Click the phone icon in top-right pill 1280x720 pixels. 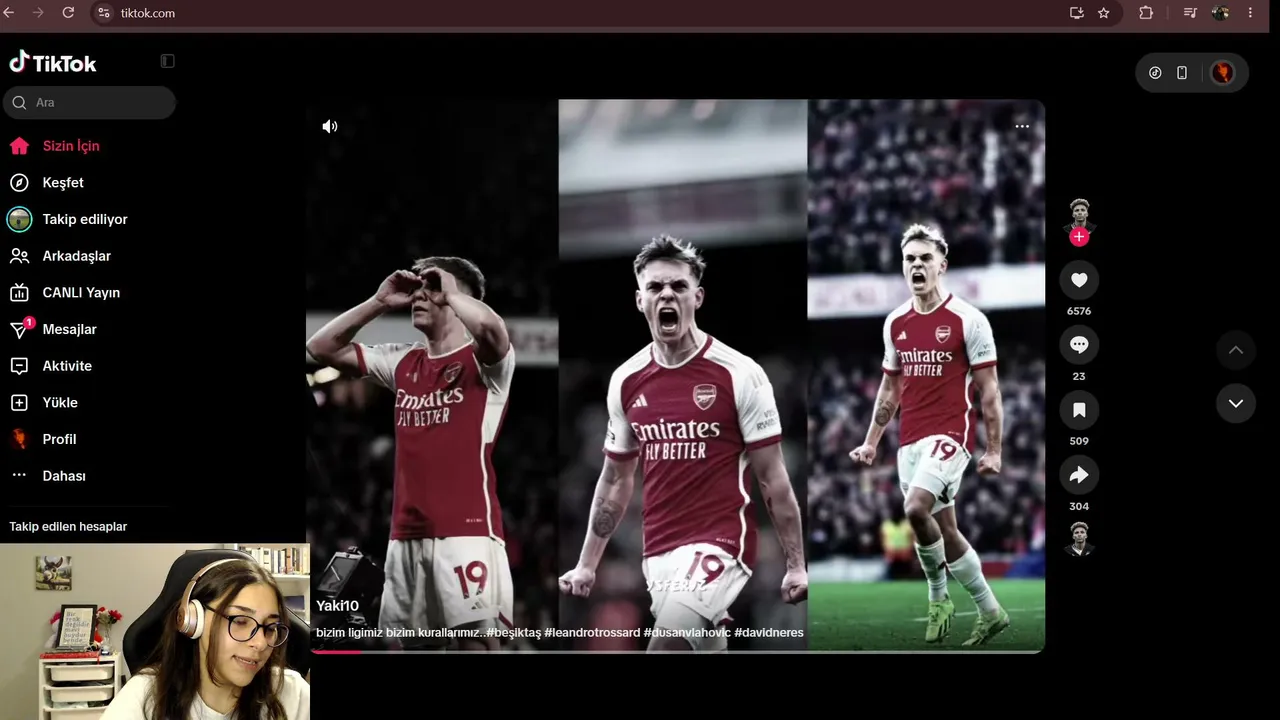pyautogui.click(x=1182, y=73)
